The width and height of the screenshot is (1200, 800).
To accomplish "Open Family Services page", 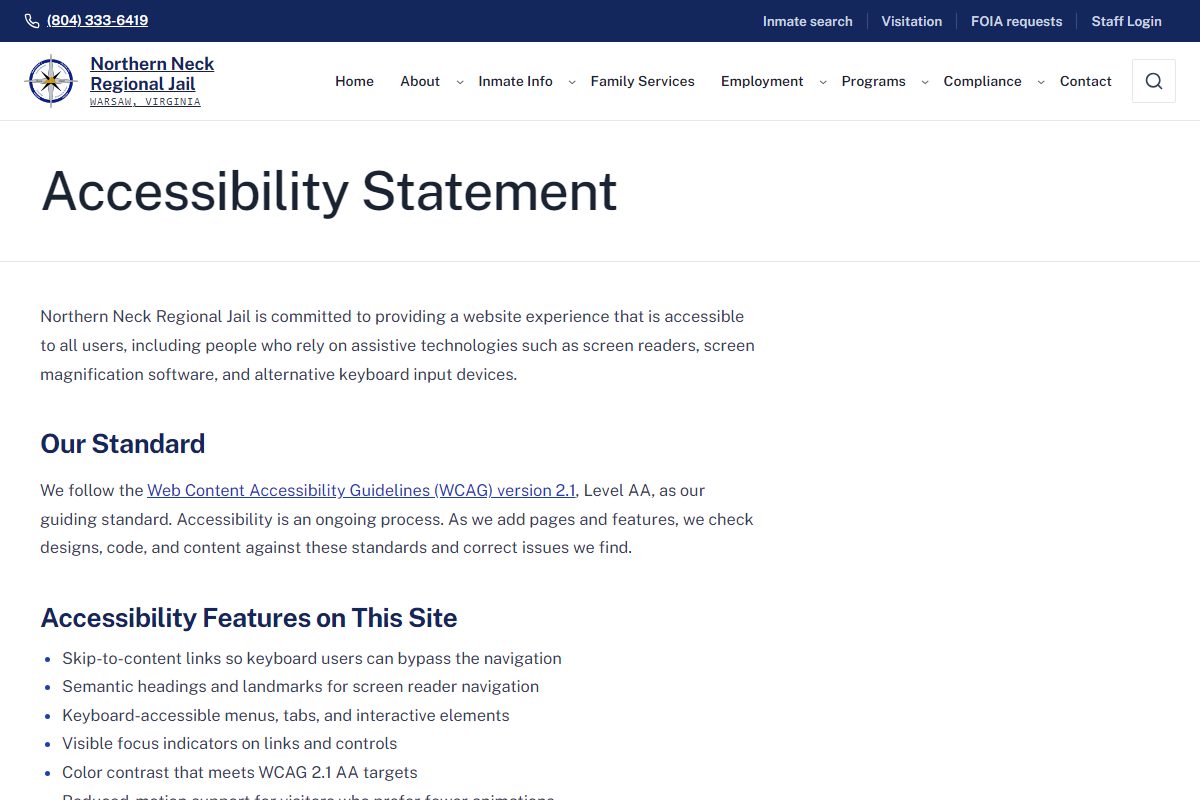I will 643,81.
